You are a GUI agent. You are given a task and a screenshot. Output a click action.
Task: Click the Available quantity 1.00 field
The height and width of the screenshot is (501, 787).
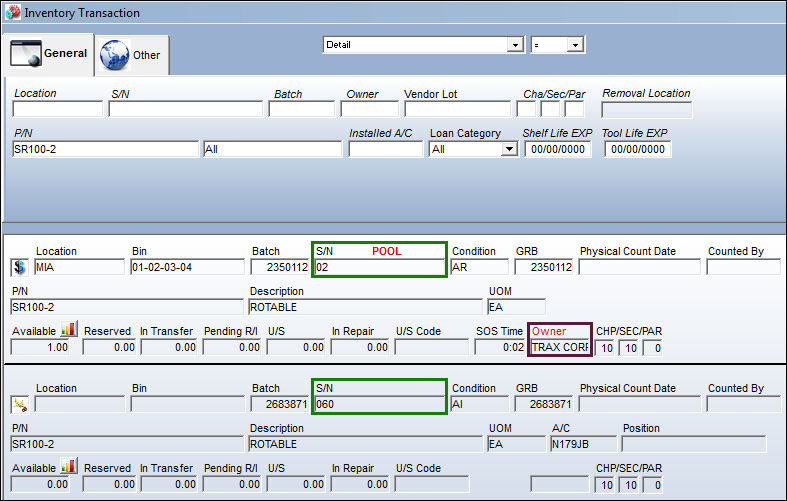pyautogui.click(x=40, y=347)
